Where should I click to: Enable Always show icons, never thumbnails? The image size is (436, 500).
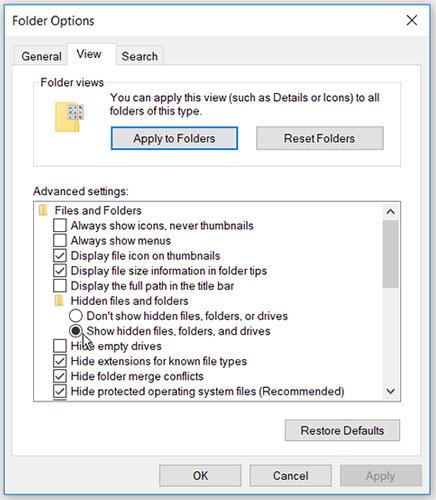point(60,225)
